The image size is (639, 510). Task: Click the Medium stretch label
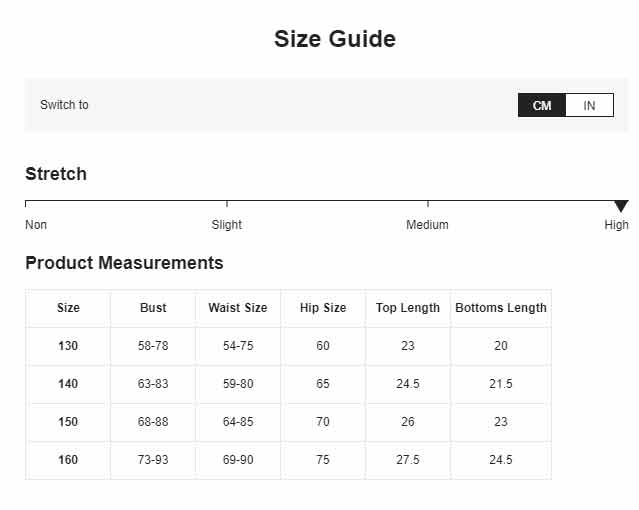click(427, 225)
